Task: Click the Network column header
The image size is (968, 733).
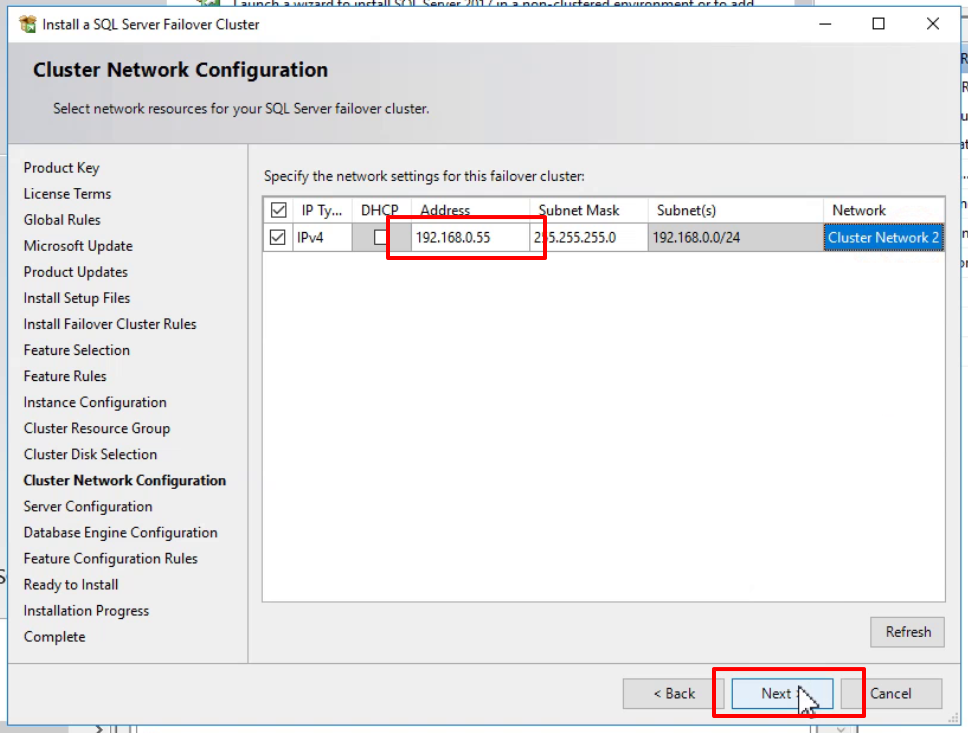Action: [883, 211]
